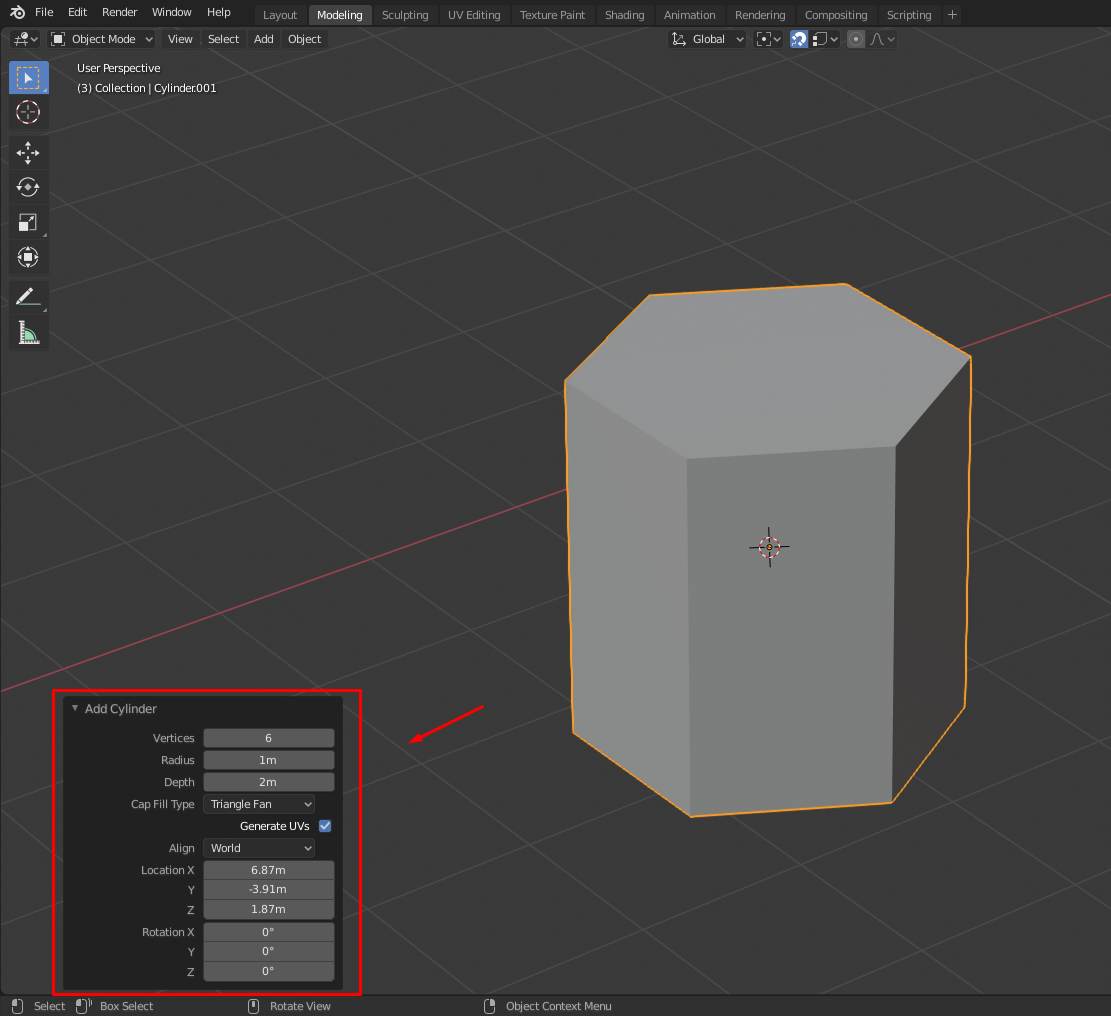
Task: Toggle the snap magnet button
Action: (x=799, y=39)
